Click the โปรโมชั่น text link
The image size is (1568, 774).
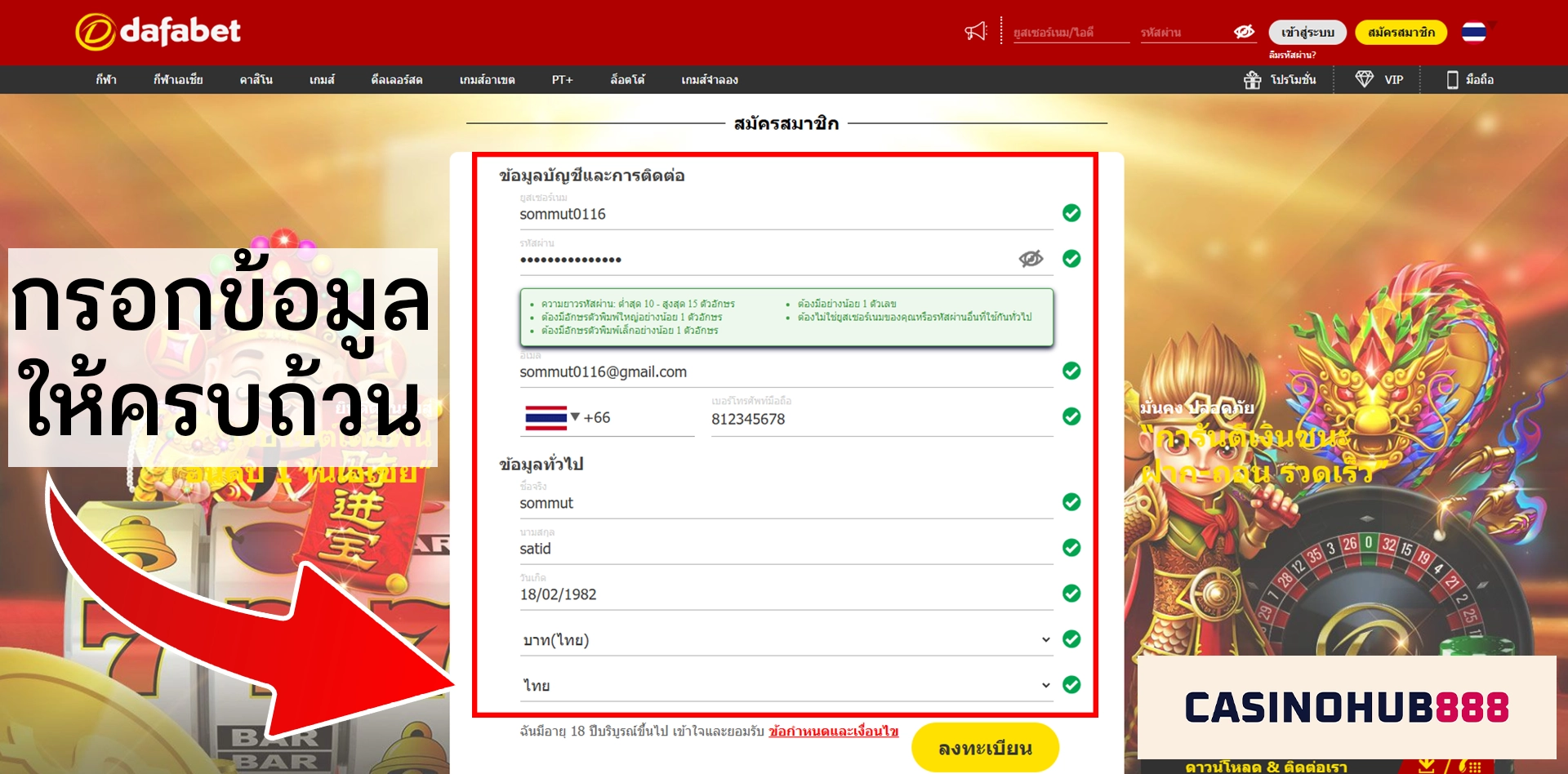coord(1293,80)
